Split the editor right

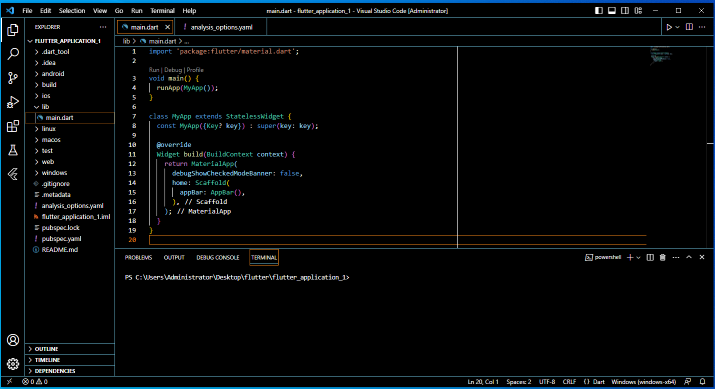point(689,27)
